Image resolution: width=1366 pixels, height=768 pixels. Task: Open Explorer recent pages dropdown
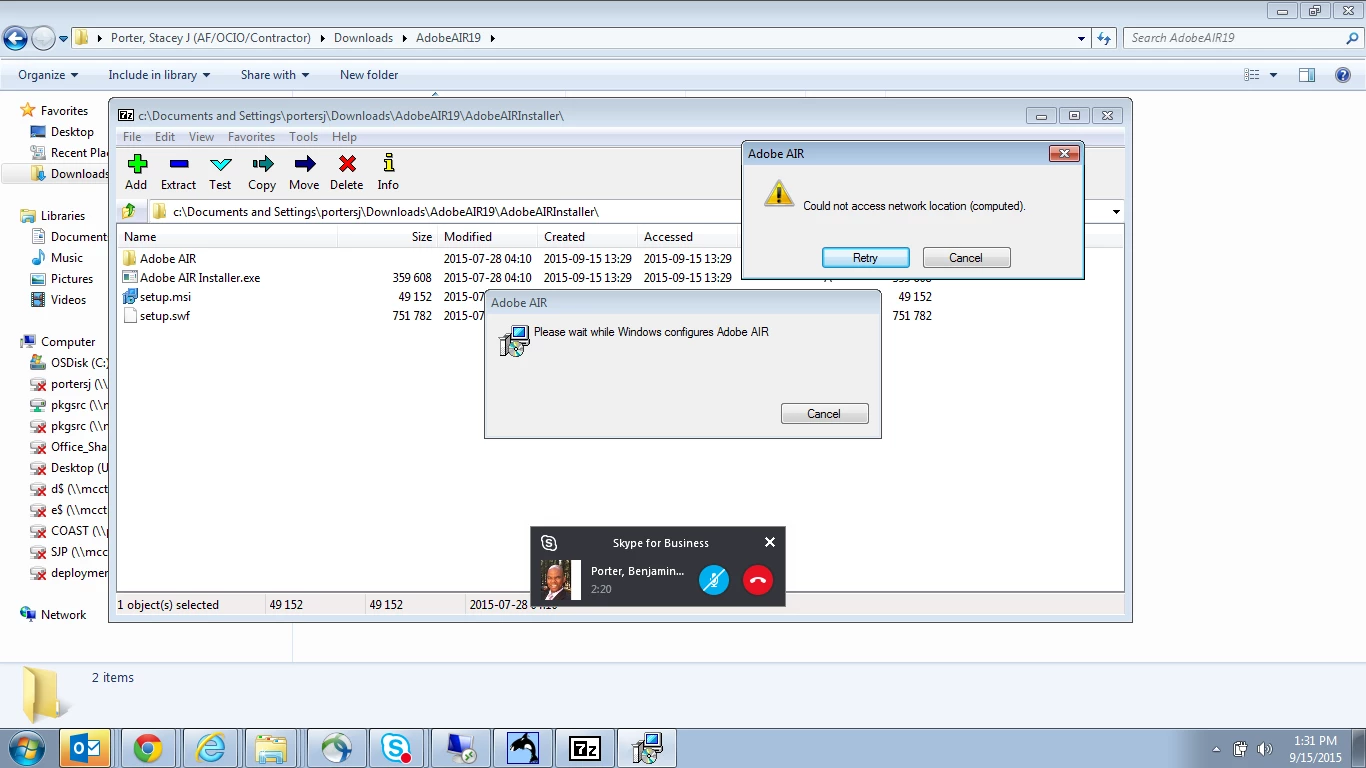click(x=64, y=39)
